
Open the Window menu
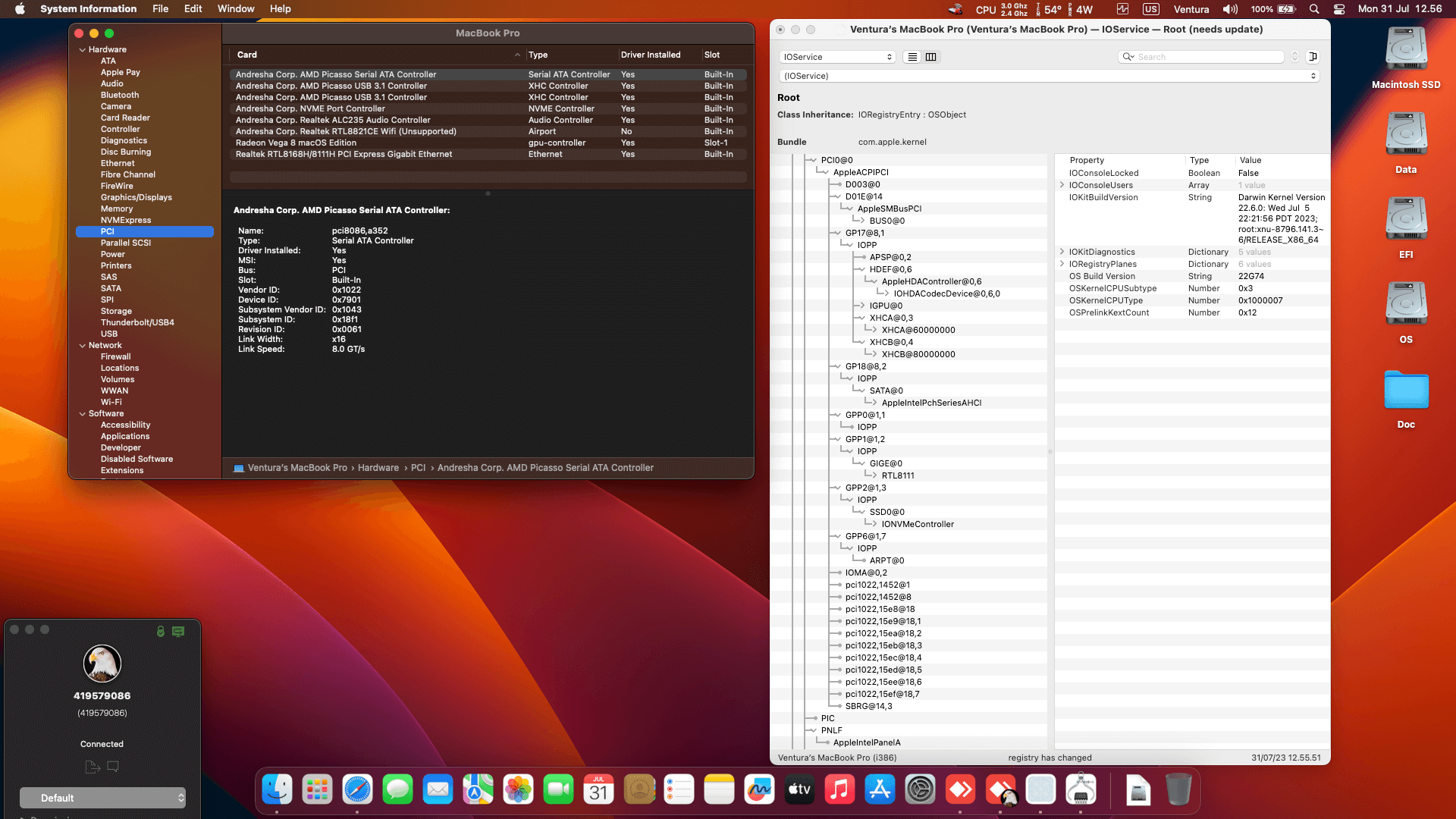[x=236, y=9]
